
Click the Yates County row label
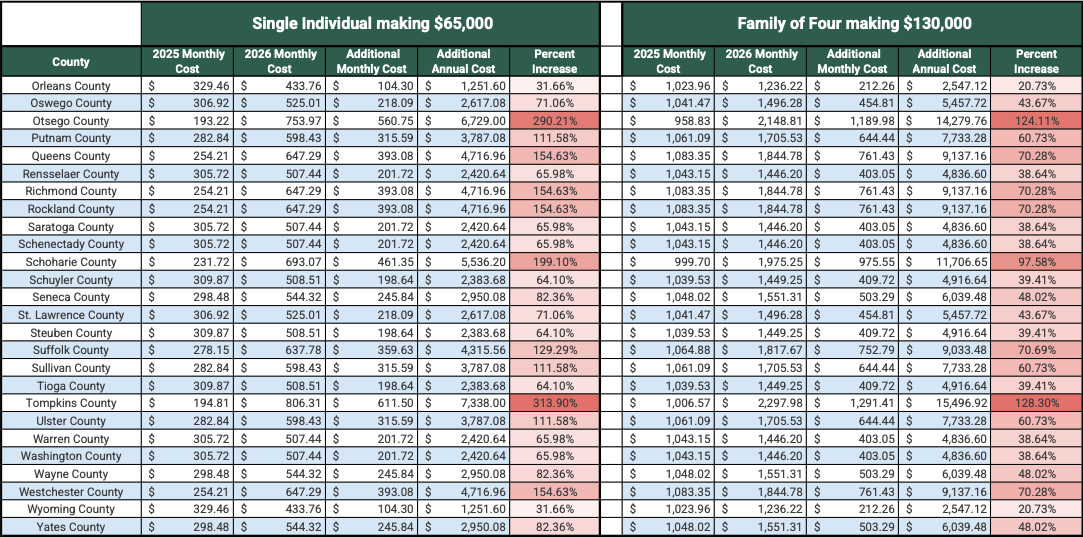pyautogui.click(x=71, y=527)
